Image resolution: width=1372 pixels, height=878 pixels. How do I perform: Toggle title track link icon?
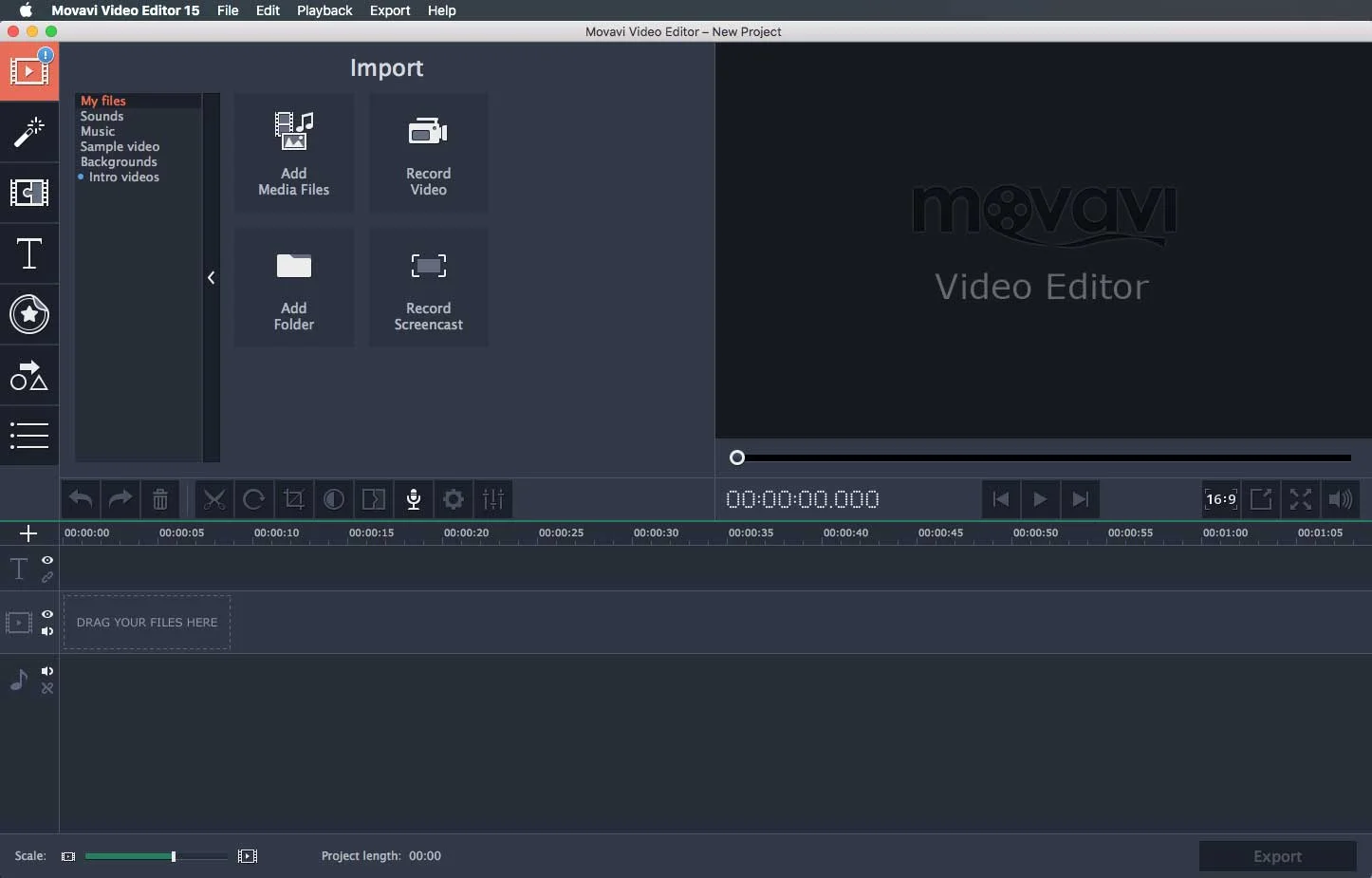[x=47, y=577]
